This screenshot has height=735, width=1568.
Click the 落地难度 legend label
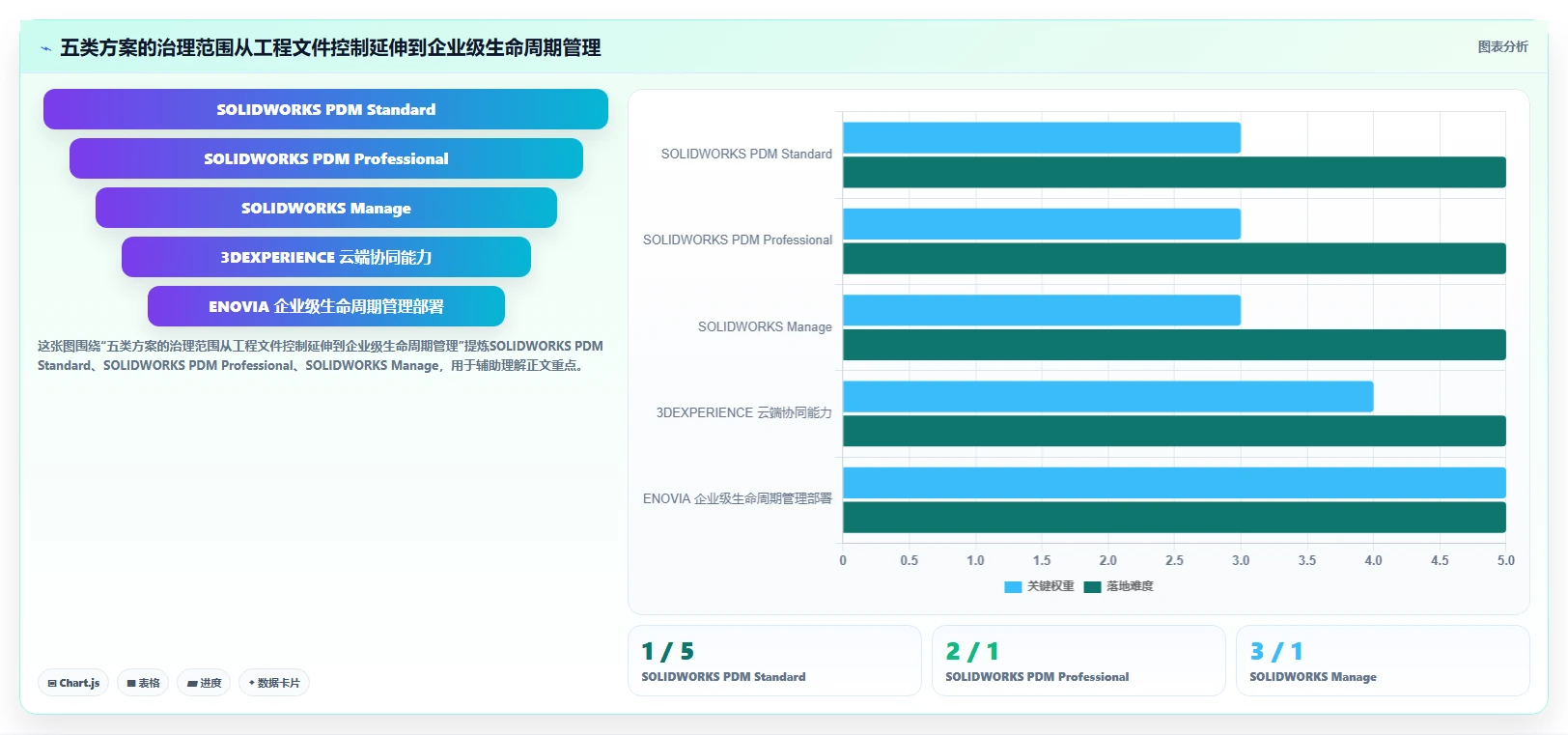point(1130,586)
